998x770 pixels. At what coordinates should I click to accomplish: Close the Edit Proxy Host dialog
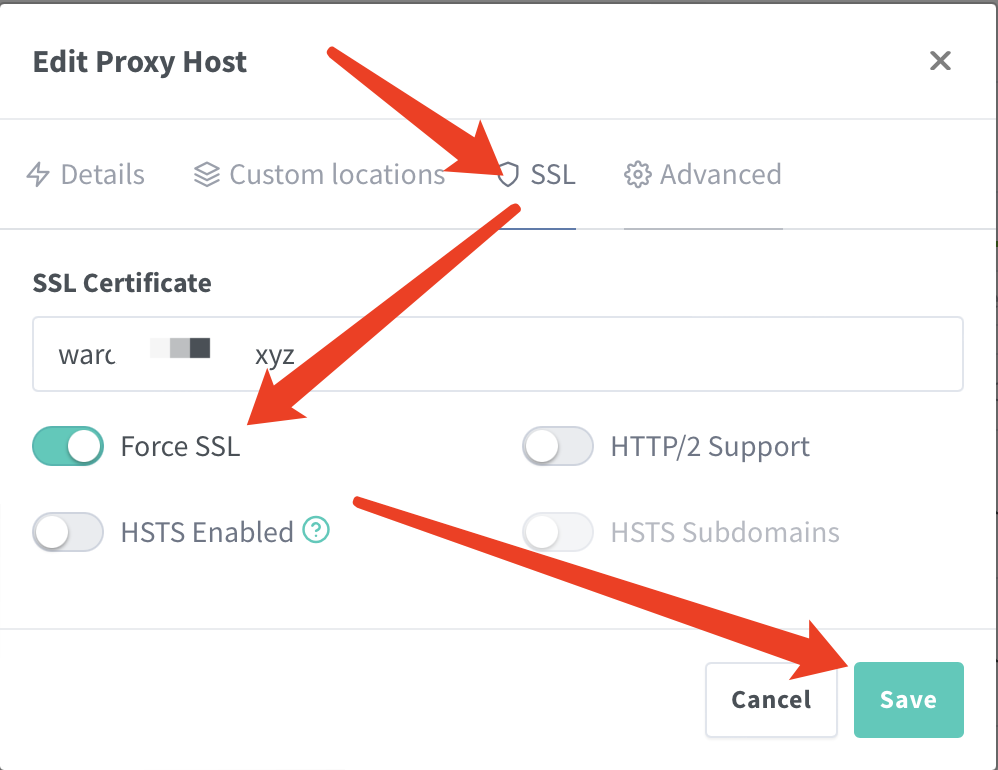pyautogui.click(x=940, y=61)
